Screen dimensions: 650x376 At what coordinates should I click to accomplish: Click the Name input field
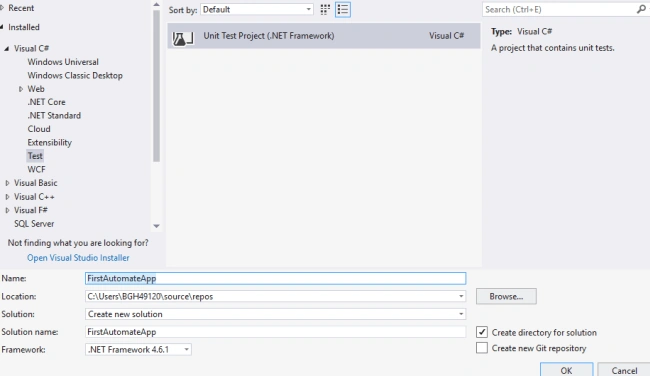click(x=276, y=279)
